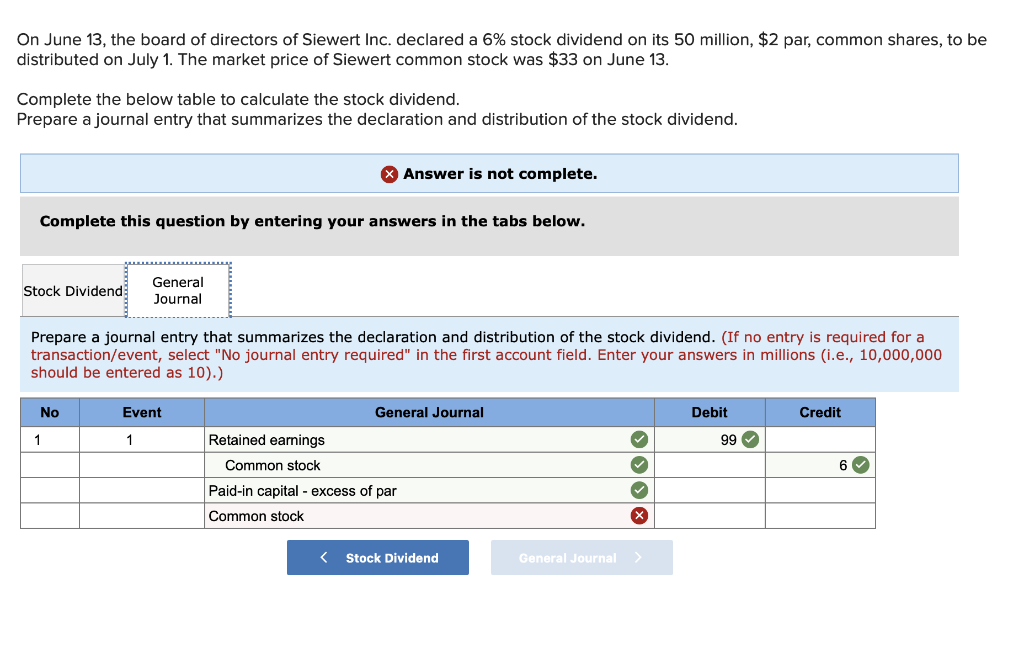Click the green checkmark beside Common stock row
Image resolution: width=1024 pixels, height=647 pixels.
639,464
